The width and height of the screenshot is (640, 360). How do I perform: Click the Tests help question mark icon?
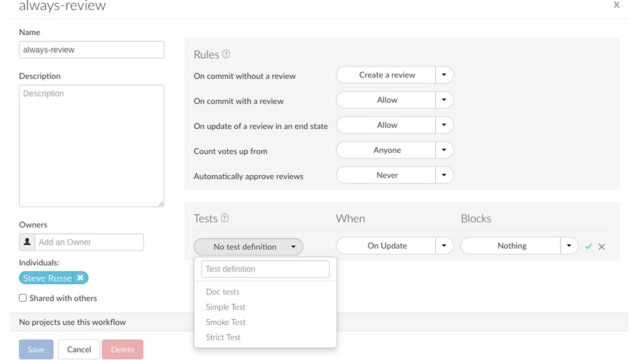225,218
